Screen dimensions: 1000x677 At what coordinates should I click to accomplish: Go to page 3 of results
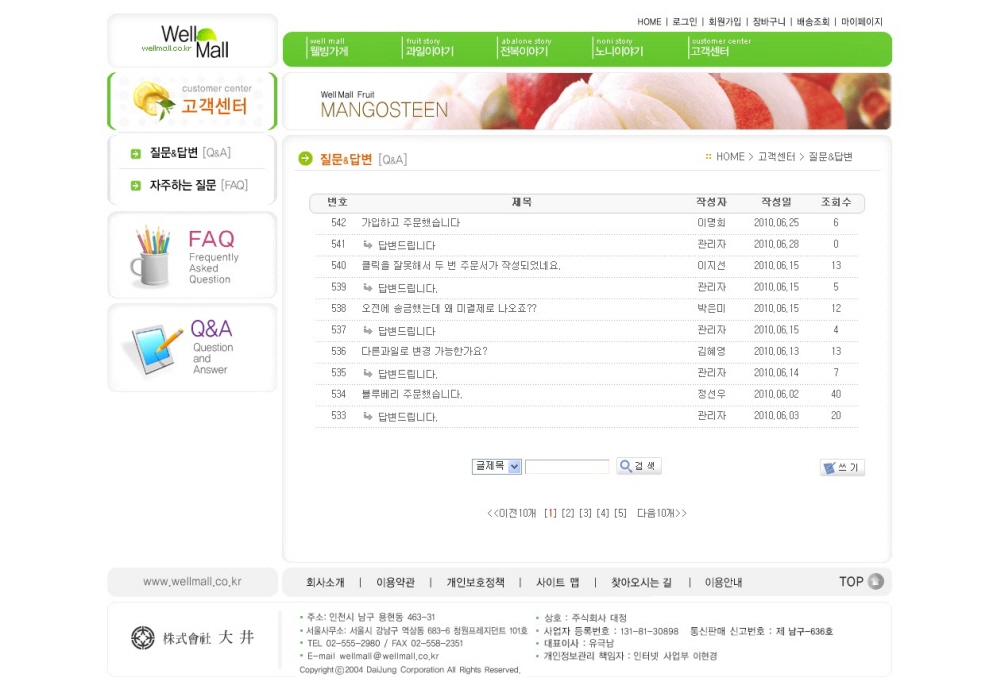[x=586, y=513]
